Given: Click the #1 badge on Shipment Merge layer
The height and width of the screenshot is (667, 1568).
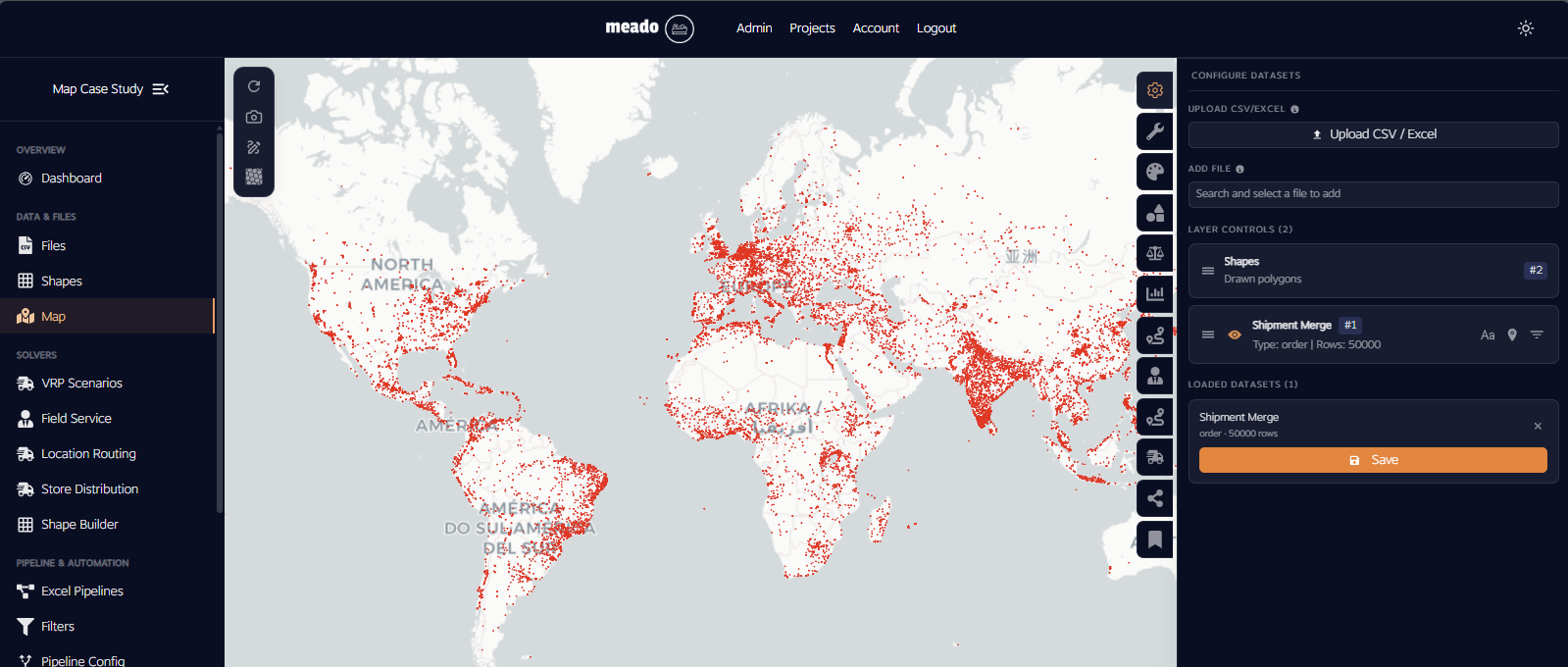Looking at the screenshot, I should point(1350,326).
